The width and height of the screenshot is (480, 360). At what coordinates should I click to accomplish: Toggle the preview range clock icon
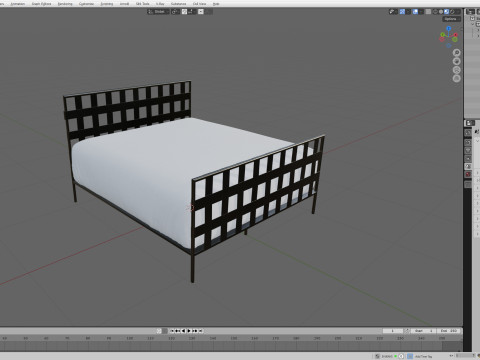407,331
